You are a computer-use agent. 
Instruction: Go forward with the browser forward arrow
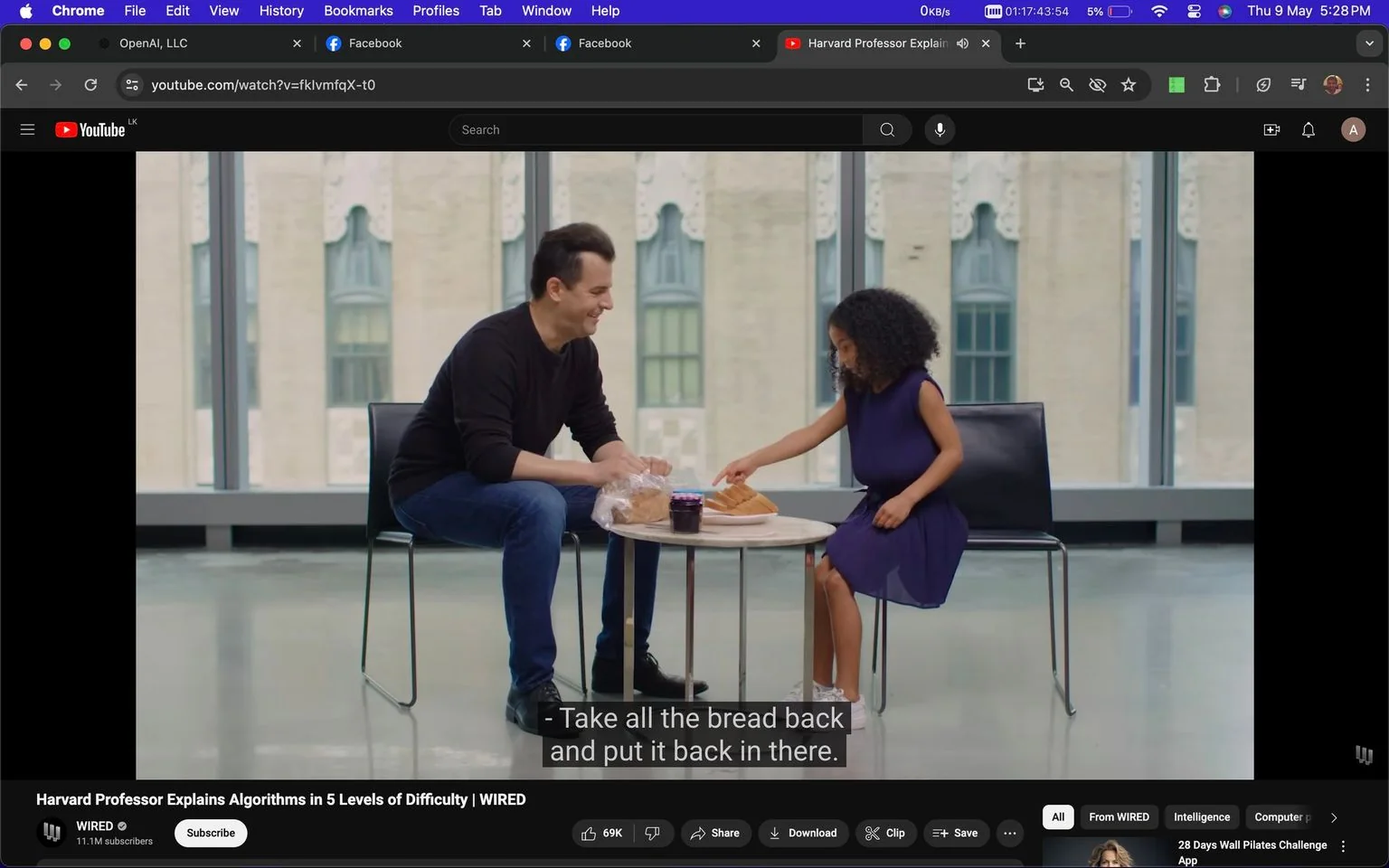point(56,85)
